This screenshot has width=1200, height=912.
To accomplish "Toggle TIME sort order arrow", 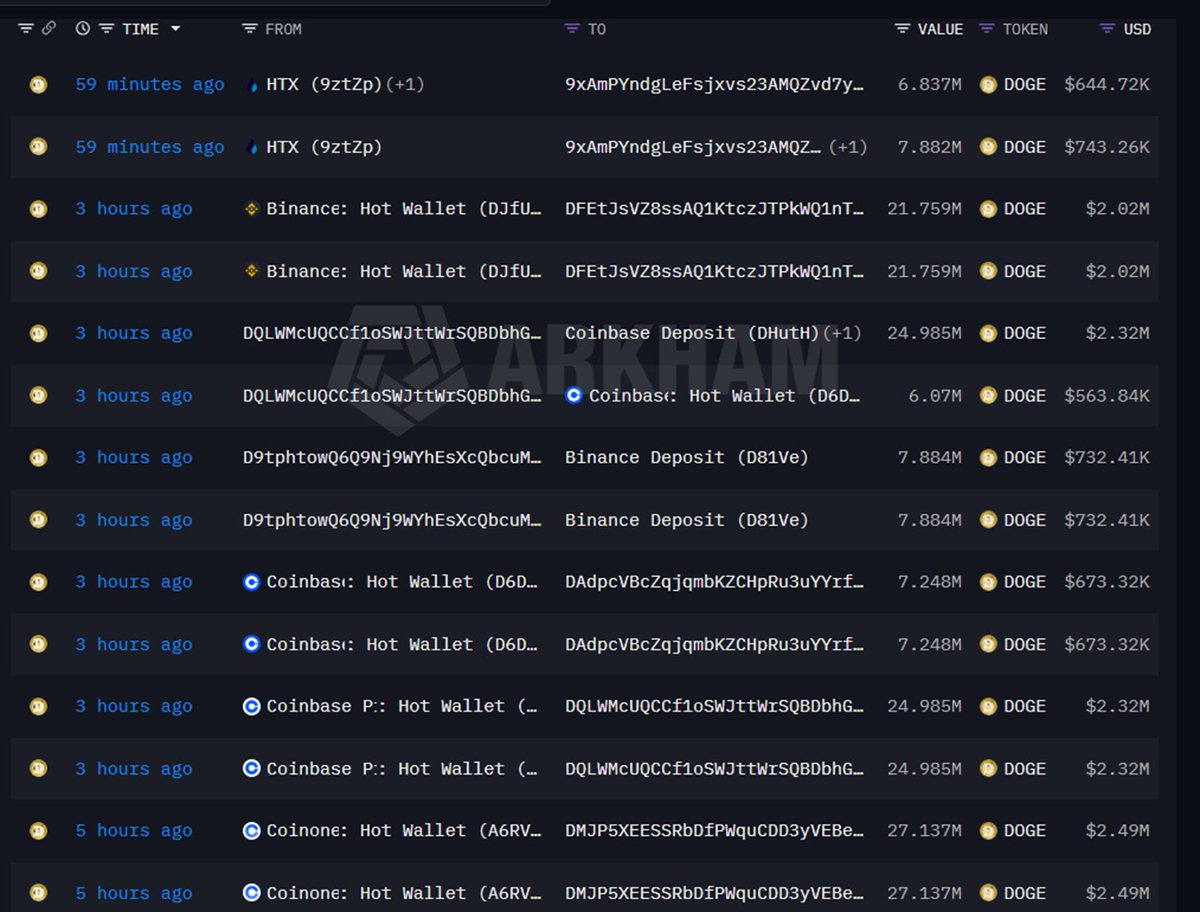I will coord(176,29).
